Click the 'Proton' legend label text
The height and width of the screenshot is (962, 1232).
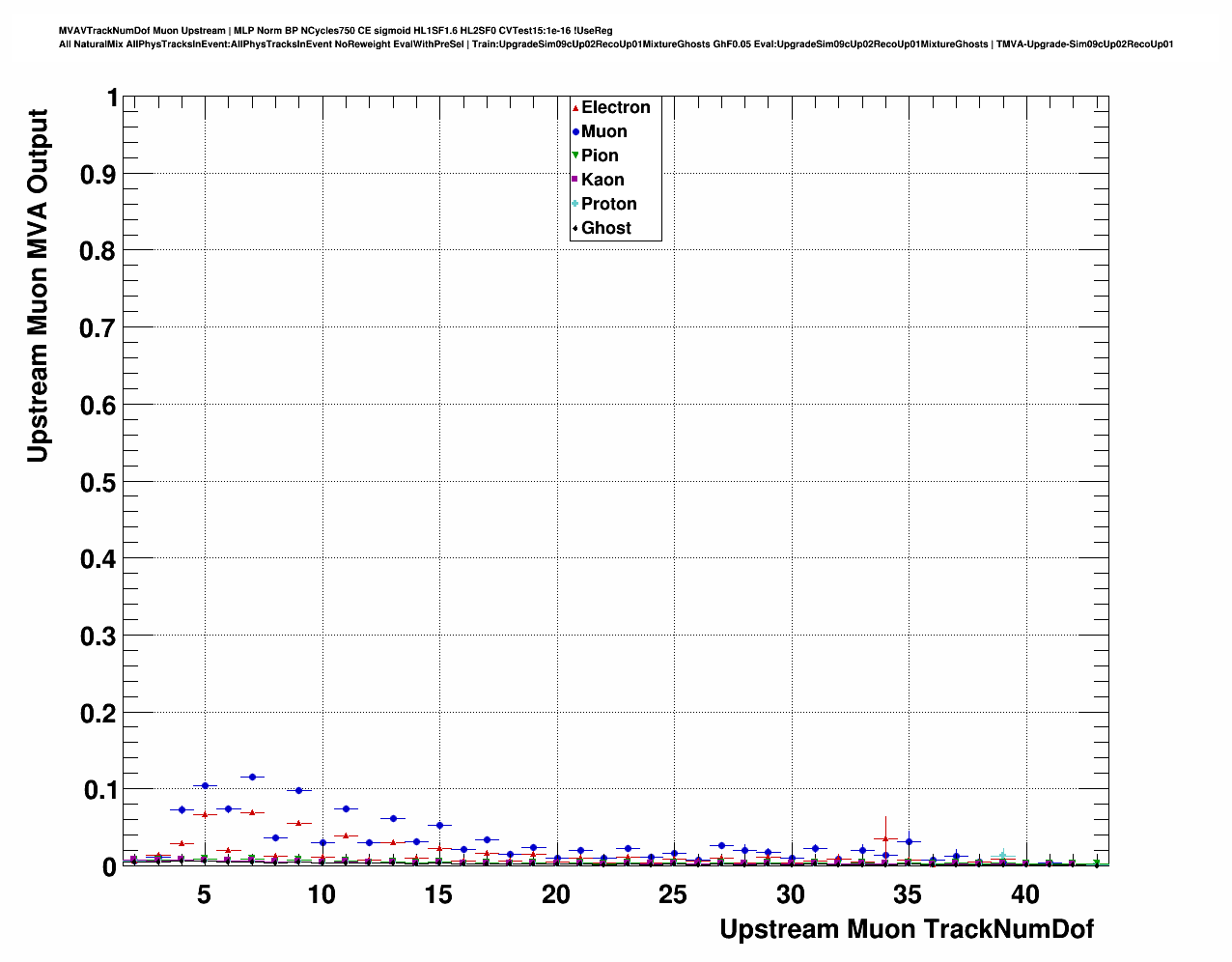pos(608,204)
